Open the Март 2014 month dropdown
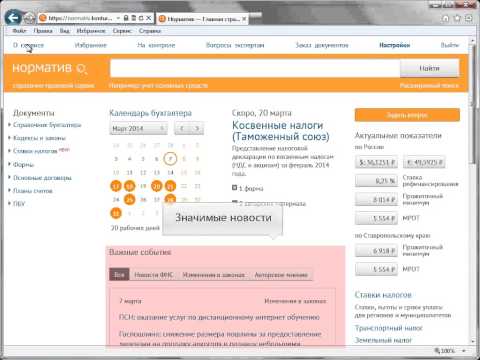Viewport: 480px width, 360px height. click(x=139, y=128)
